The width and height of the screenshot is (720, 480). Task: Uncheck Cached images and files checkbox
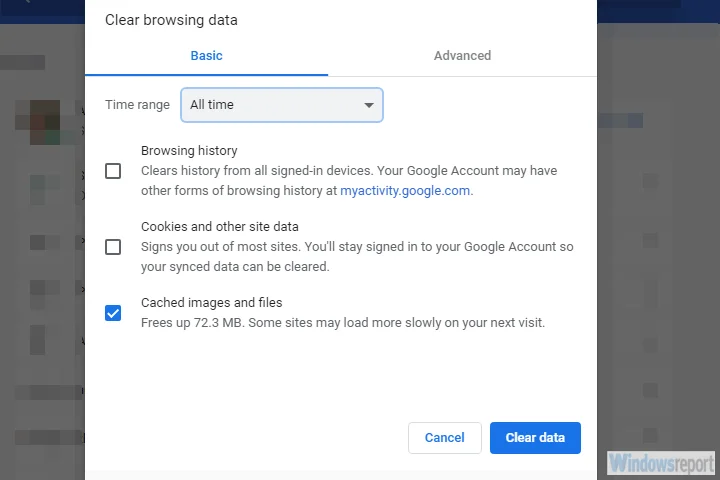click(x=113, y=313)
